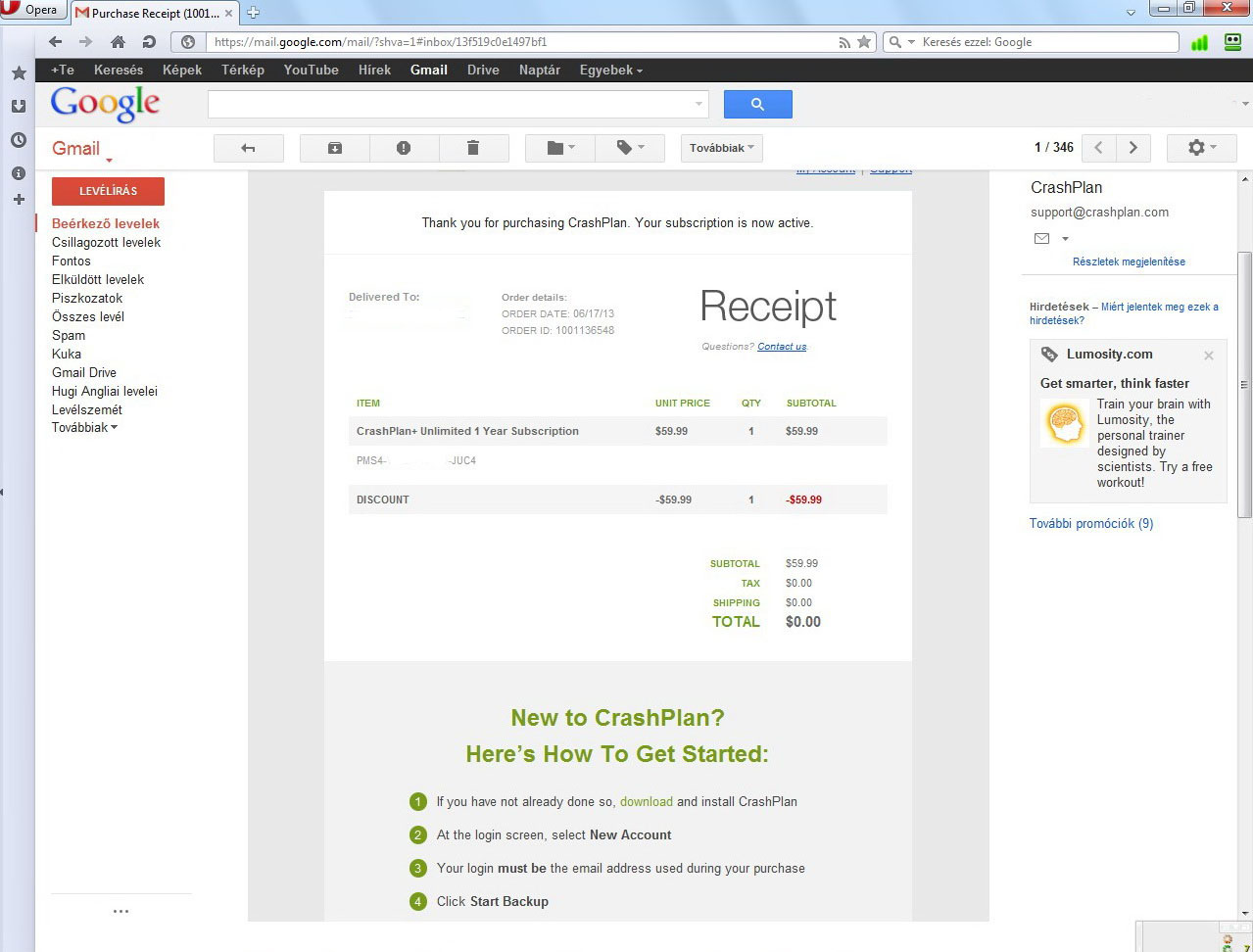Open sender contact options dropdown arrow
Image resolution: width=1253 pixels, height=952 pixels.
(x=1066, y=239)
